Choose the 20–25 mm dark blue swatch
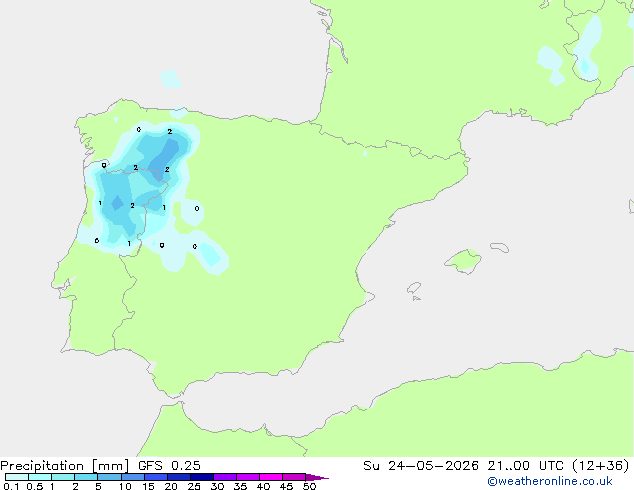Viewport: 634px width, 490px height. [179, 477]
